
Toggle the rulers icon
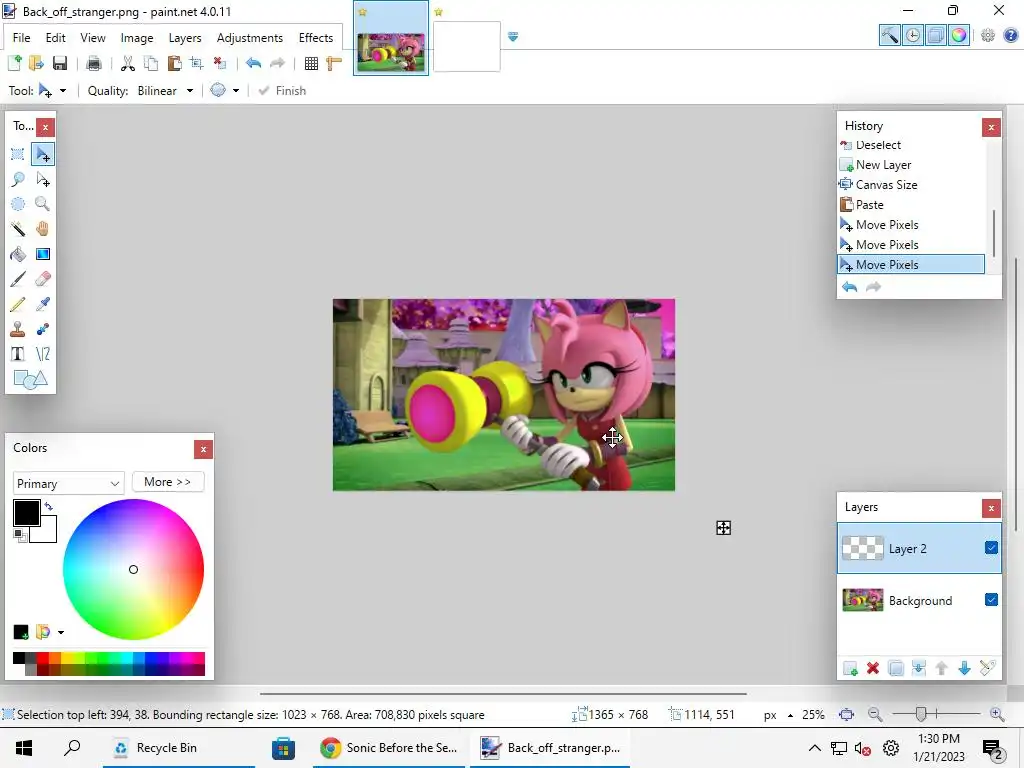point(334,63)
